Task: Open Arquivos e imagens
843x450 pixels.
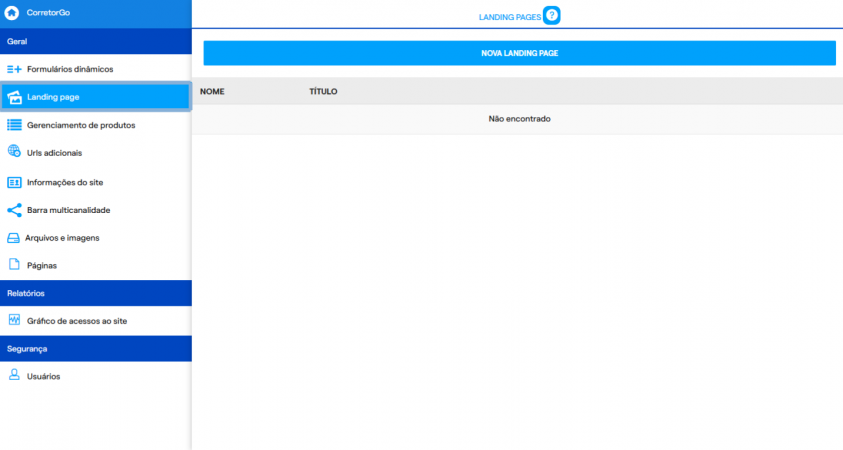Action: 96,238
